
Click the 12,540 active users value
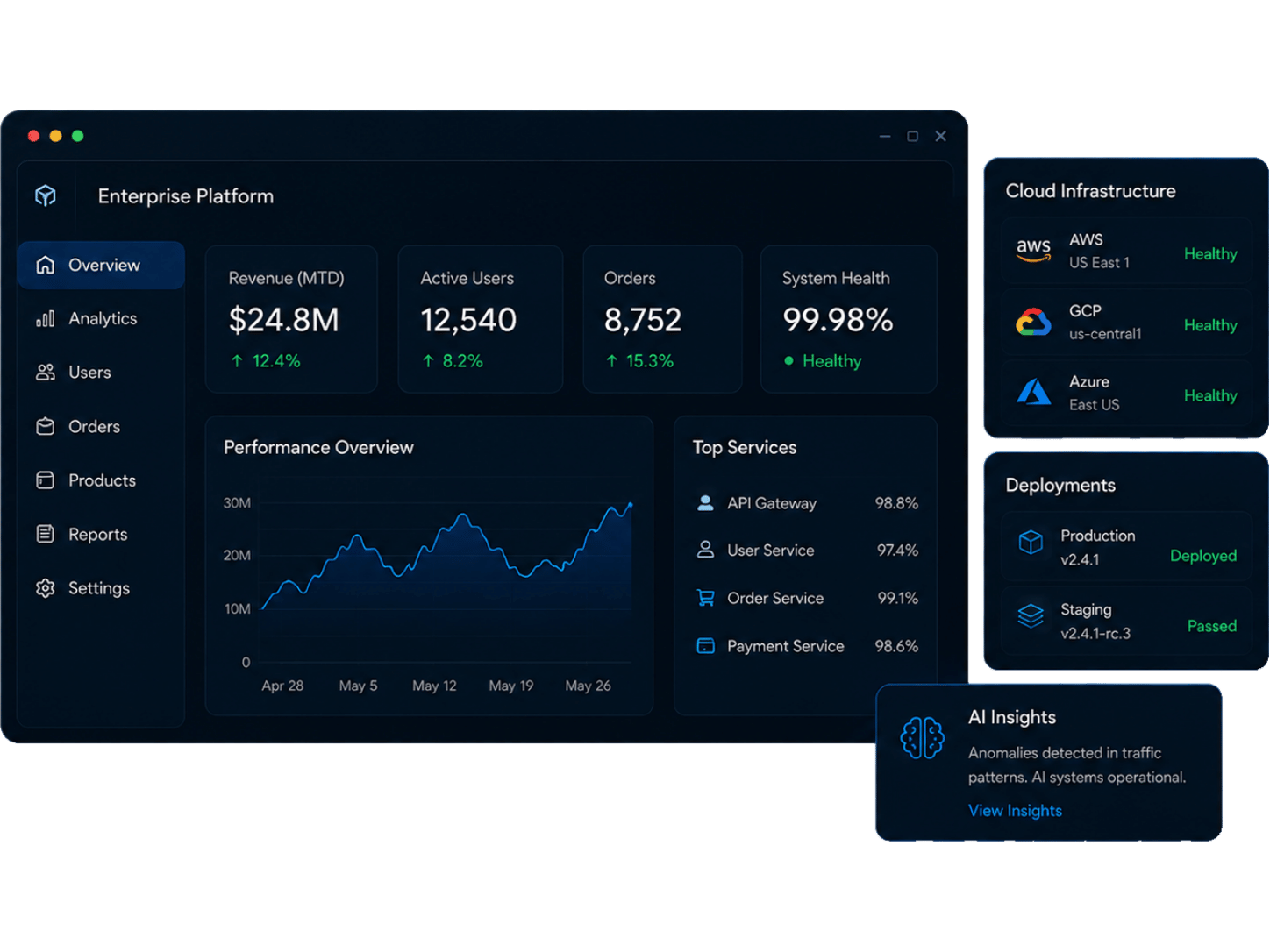tap(468, 320)
